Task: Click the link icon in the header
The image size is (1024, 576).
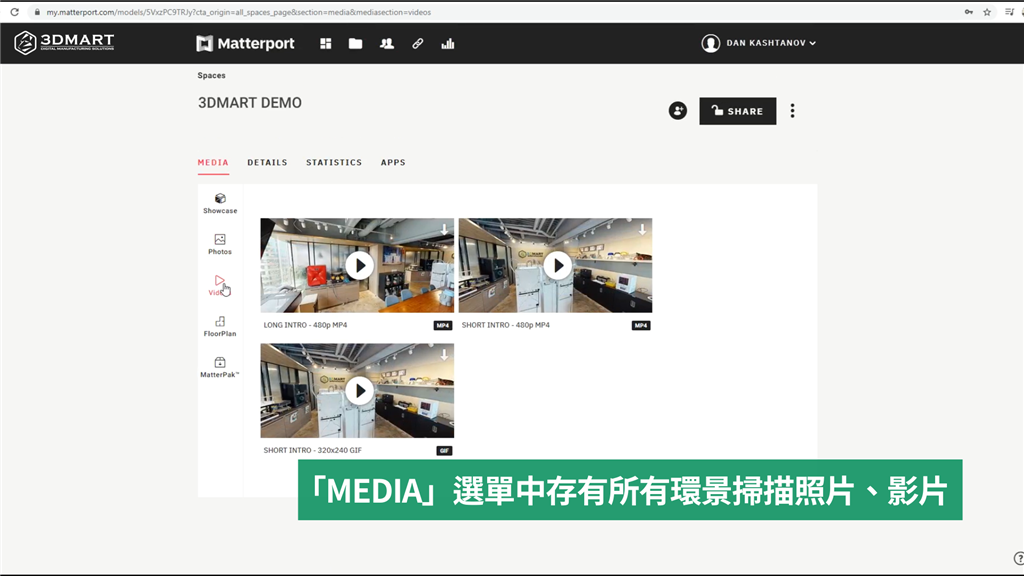Action: (417, 44)
